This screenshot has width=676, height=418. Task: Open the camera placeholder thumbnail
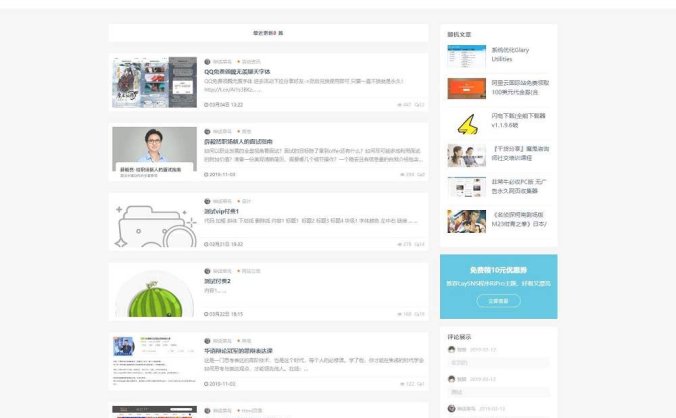point(154,221)
